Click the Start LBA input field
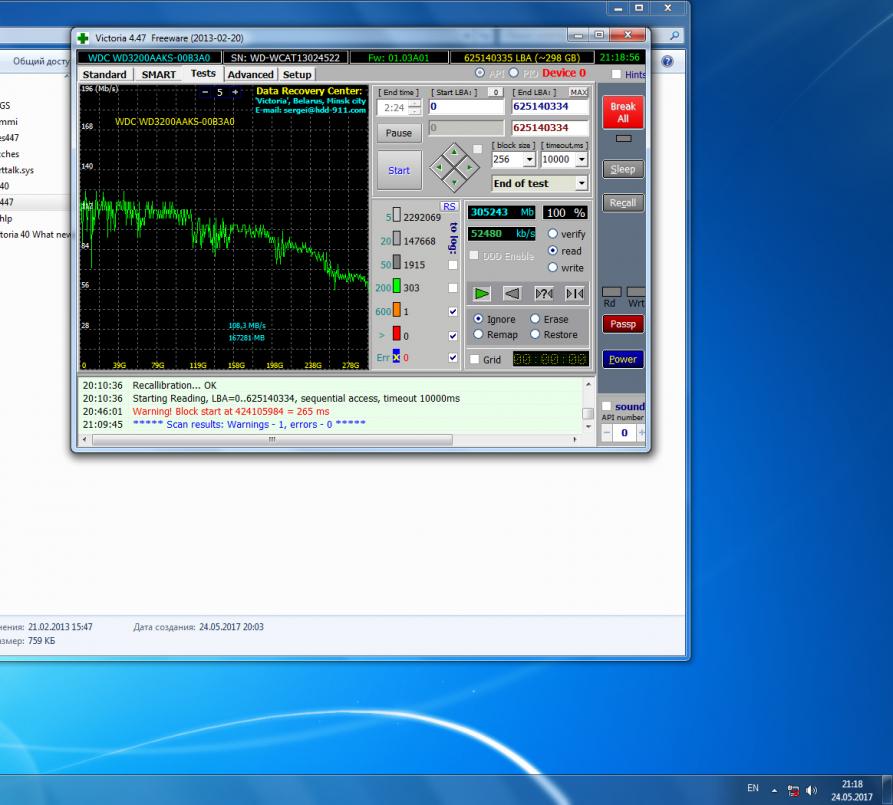893x805 pixels. click(466, 107)
